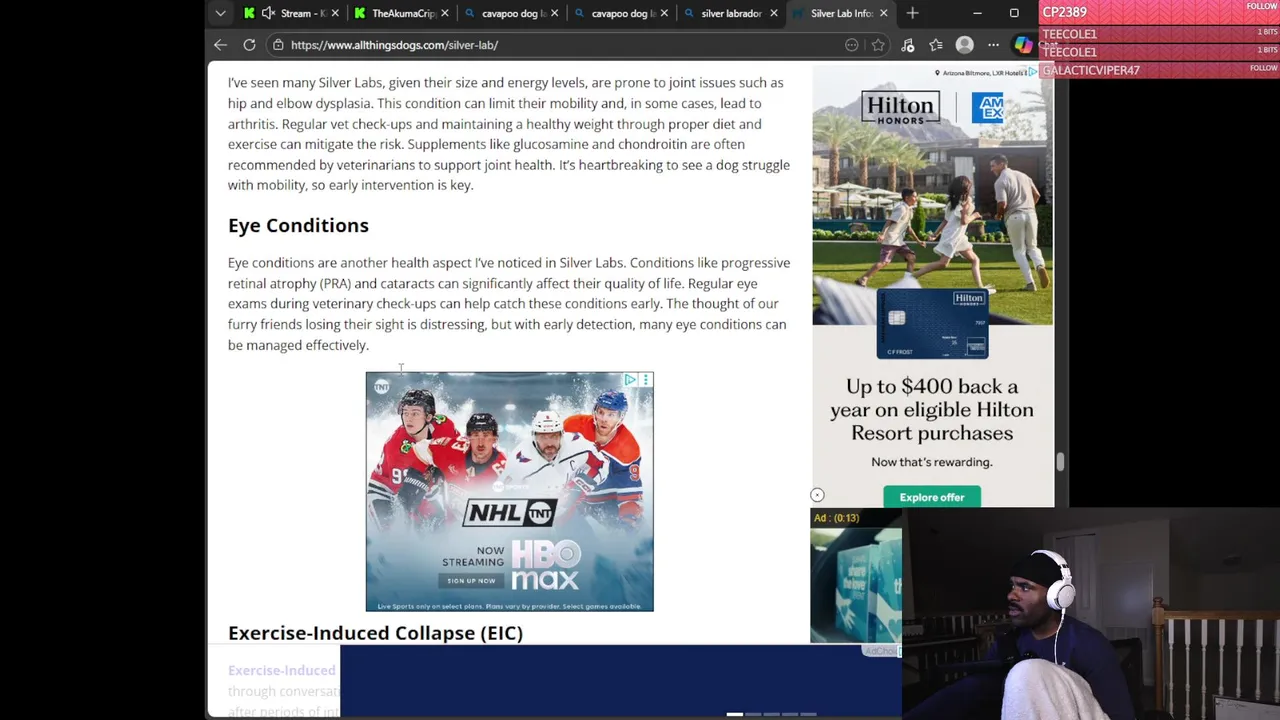Screen dimensions: 1280x720
Task: Switch to the Stream - Kick tab
Action: click(x=290, y=13)
